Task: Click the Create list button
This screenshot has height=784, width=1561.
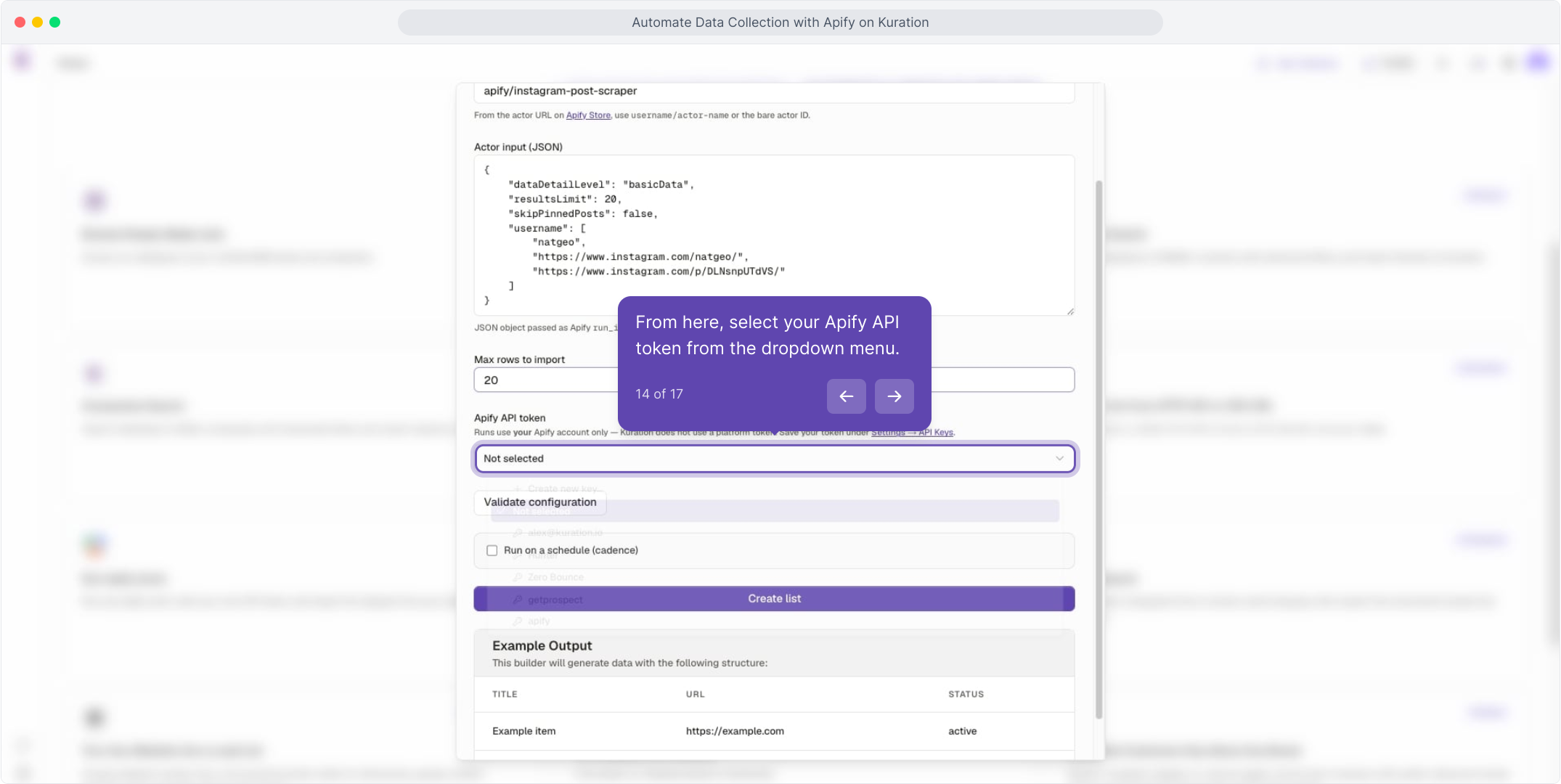Action: click(774, 599)
